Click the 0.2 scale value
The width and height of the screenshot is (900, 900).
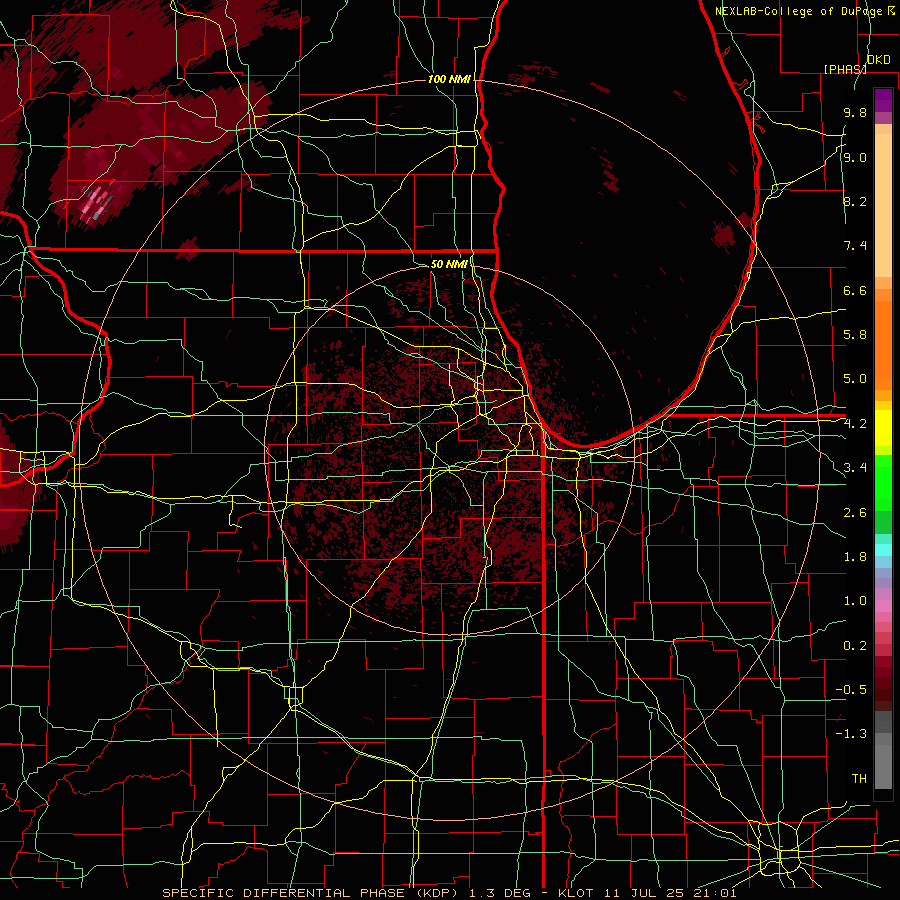click(x=855, y=646)
